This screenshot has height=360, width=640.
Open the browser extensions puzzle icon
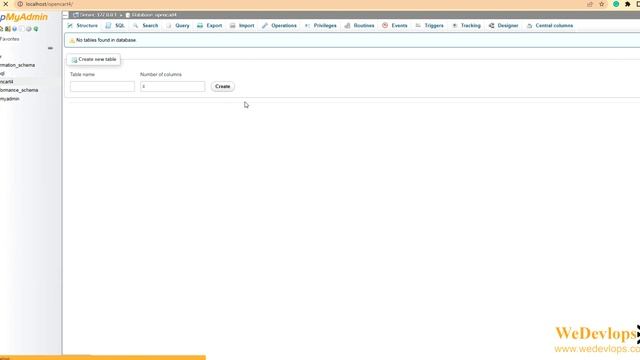(x=628, y=4)
